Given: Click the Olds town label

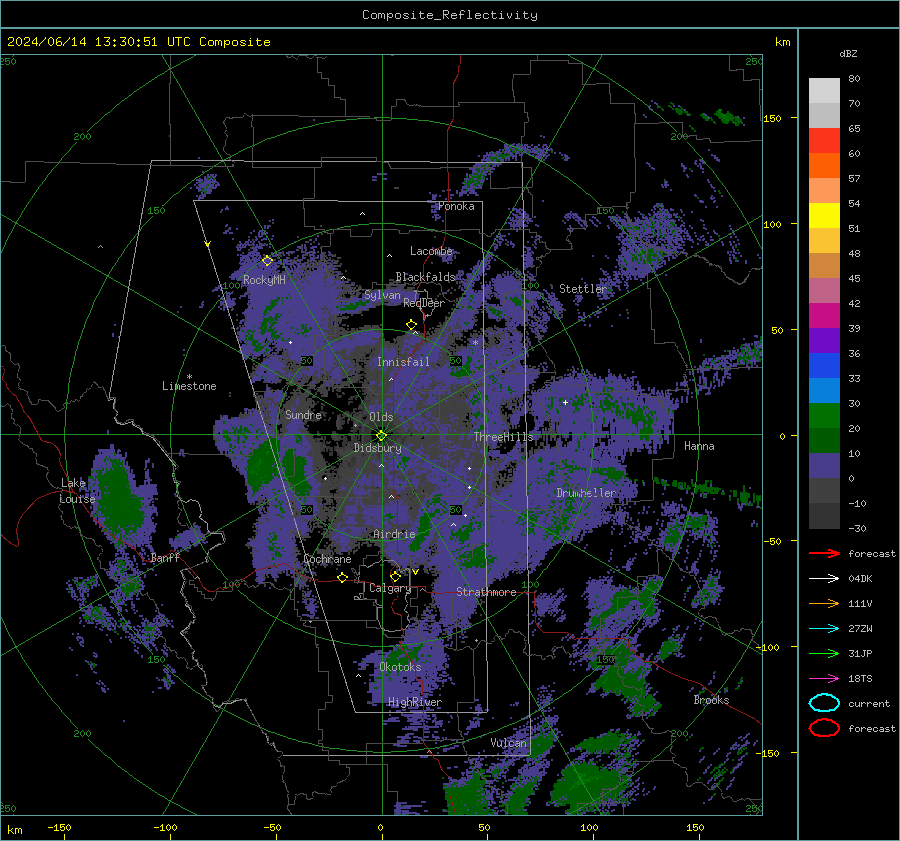Looking at the screenshot, I should click(381, 417).
